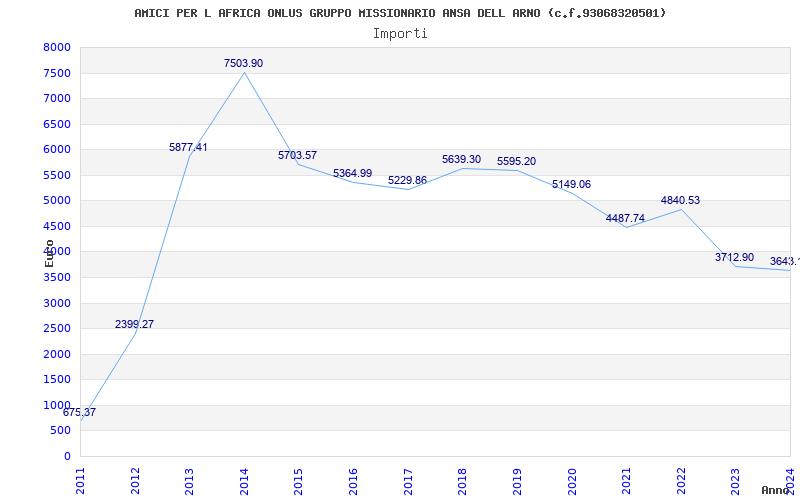Click the 5639.30 data label
This screenshot has height=500, width=800.
click(461, 159)
